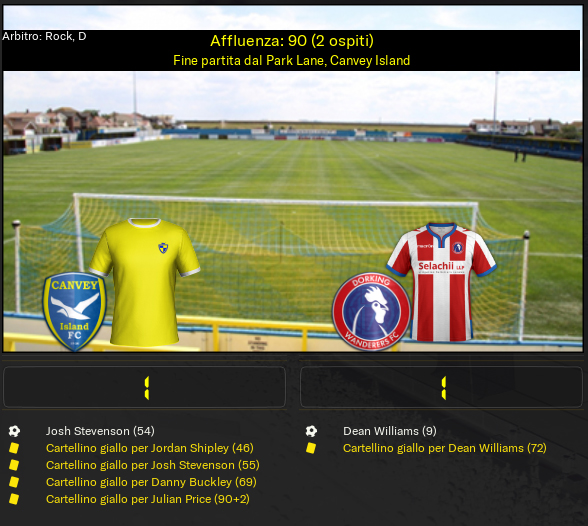Click the yellow card icon for Julian Price
Image resolution: width=588 pixels, height=526 pixels.
14,499
